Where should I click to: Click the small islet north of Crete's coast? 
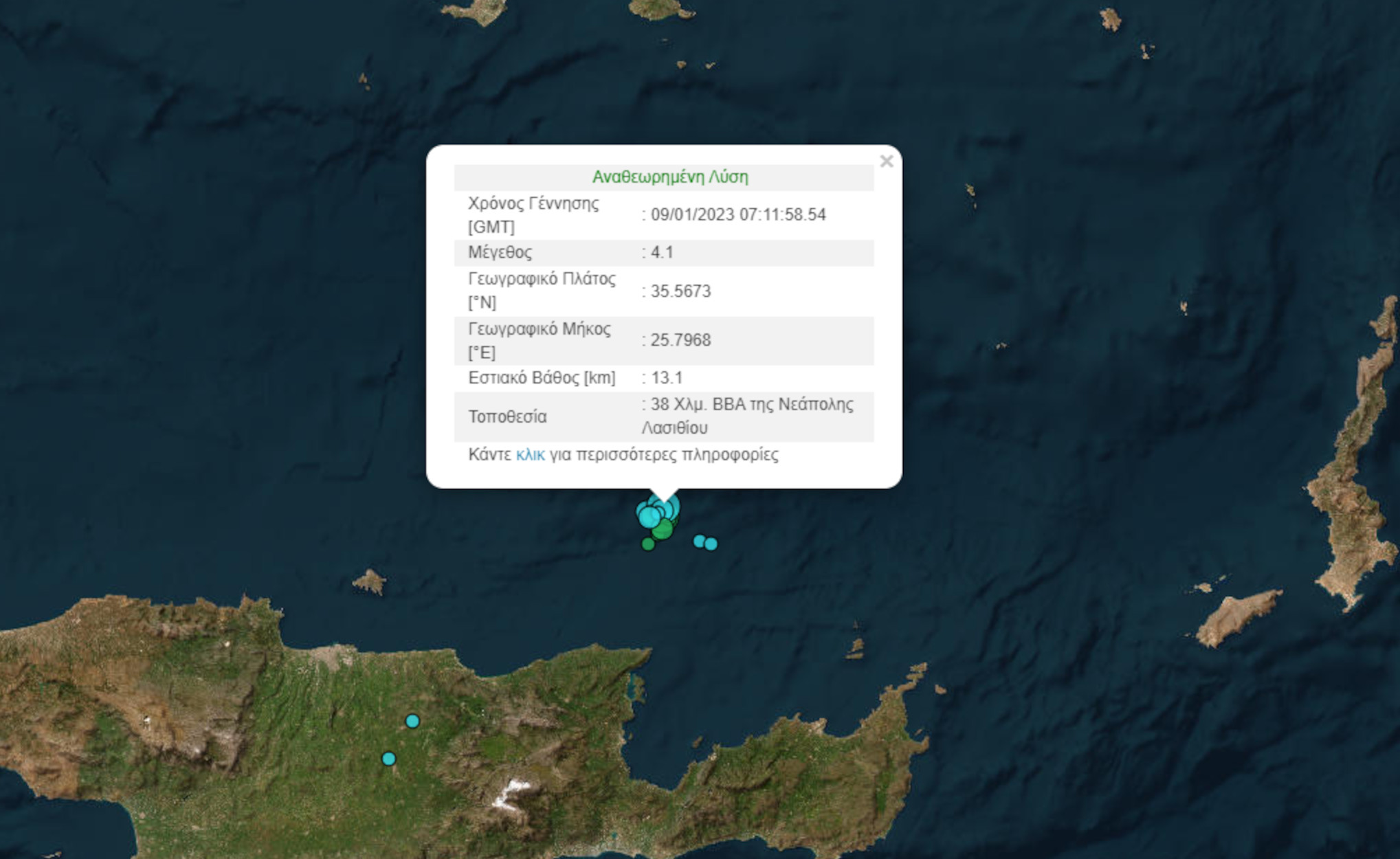pos(370,582)
